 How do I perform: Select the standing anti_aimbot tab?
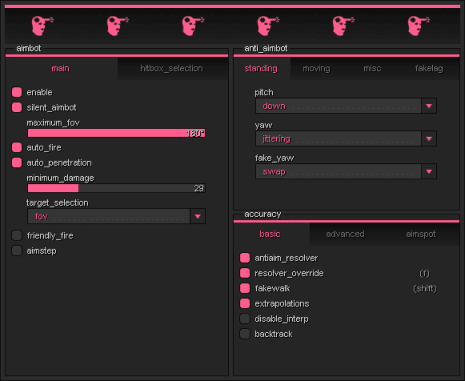pos(262,68)
